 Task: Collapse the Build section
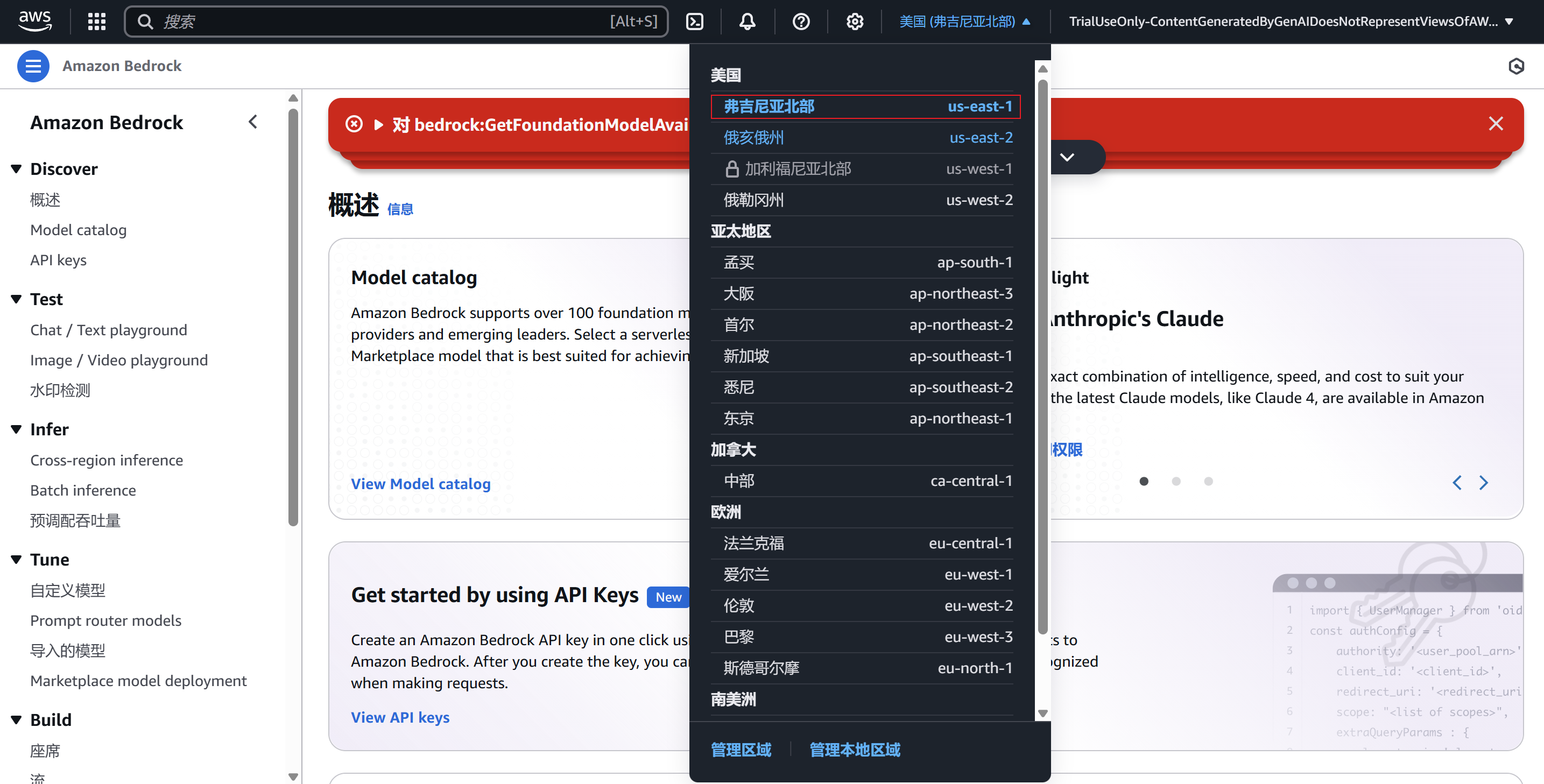click(x=16, y=719)
